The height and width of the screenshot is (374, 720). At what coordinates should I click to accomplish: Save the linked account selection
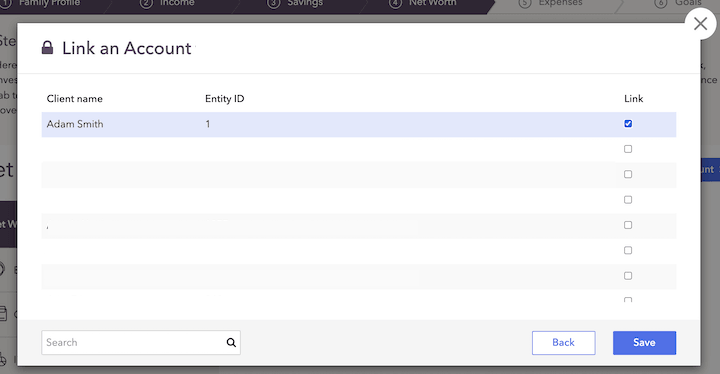coord(644,343)
